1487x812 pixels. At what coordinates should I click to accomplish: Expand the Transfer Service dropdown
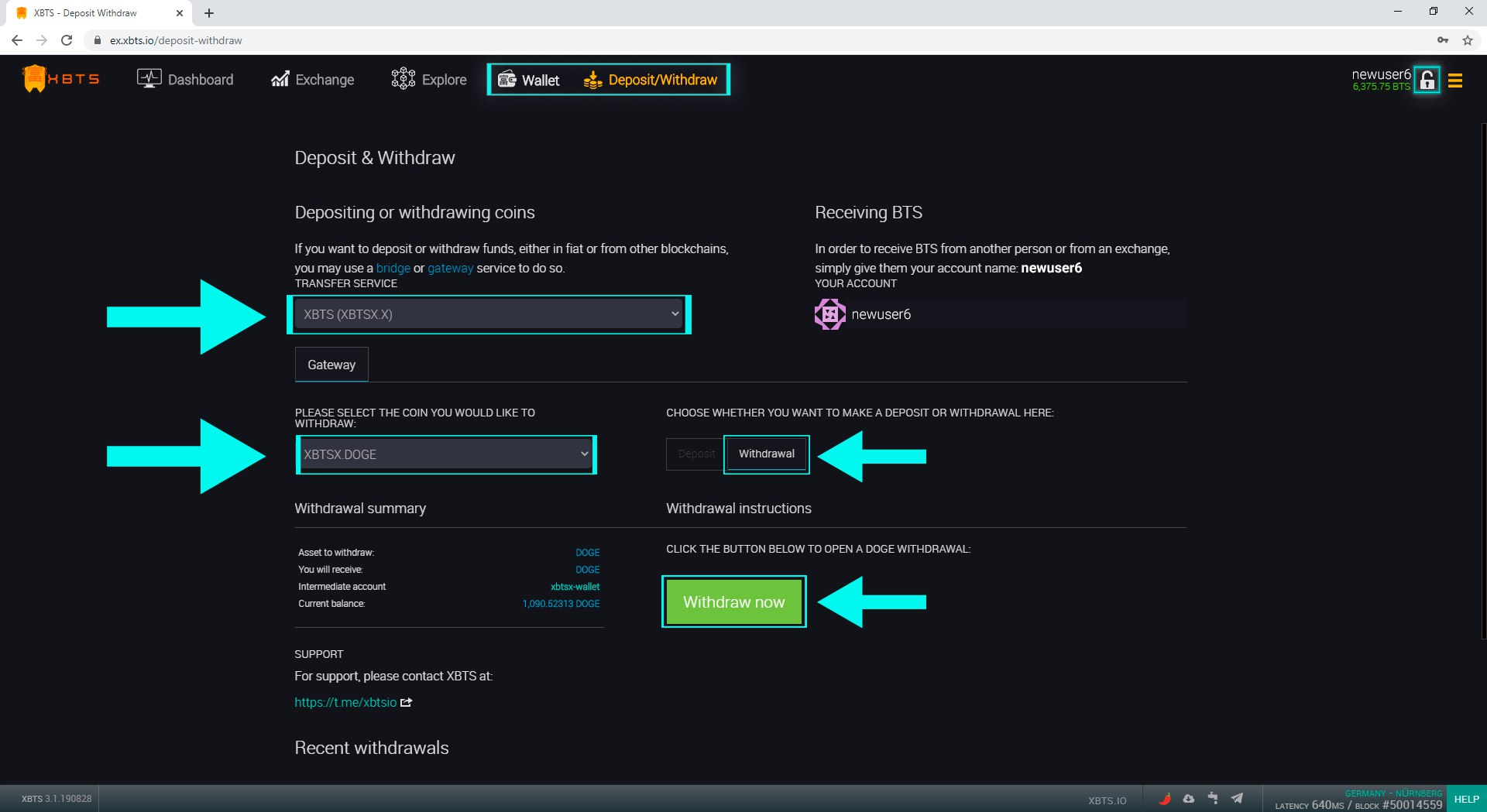coord(489,314)
